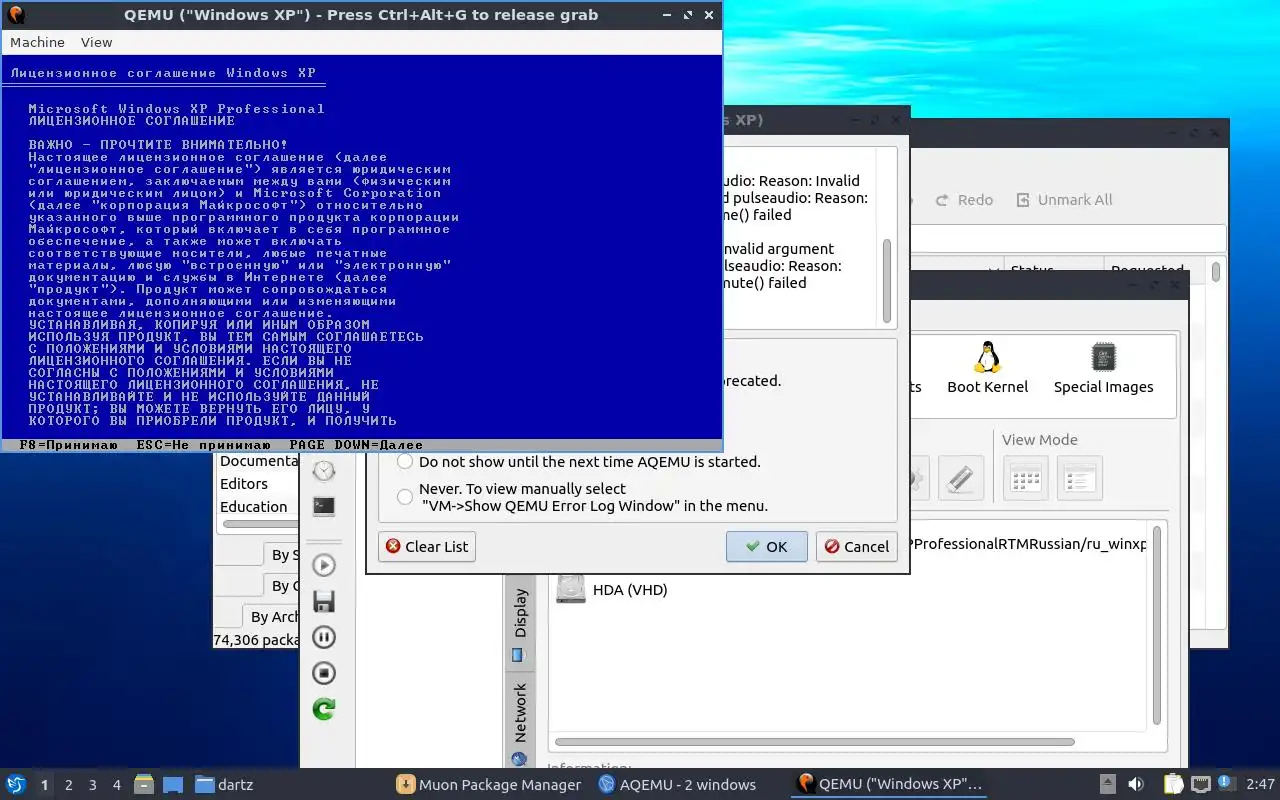The image size is (1280, 800).
Task: Click the QEMU window title bar icon
Action: click(x=15, y=14)
